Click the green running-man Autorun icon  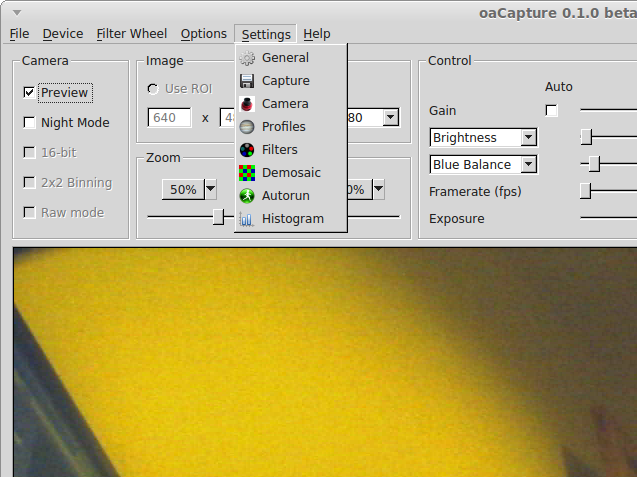(247, 196)
